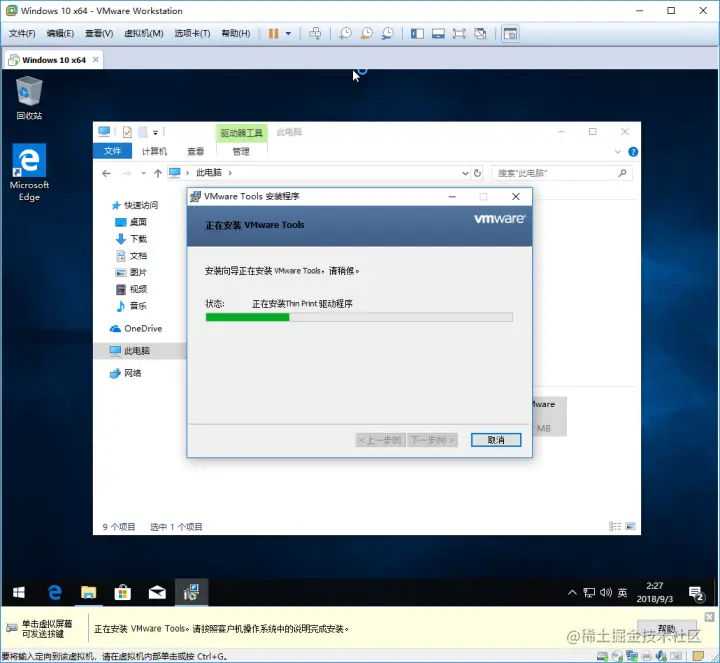Close the Windows 10 x64 tab
Image resolution: width=720 pixels, height=663 pixels.
click(96, 60)
